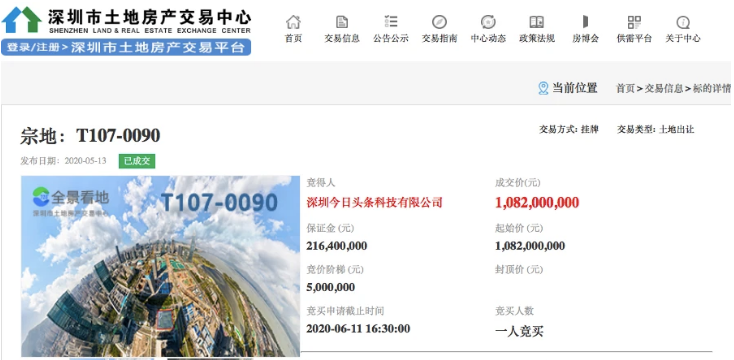Click the 公告公示 checklist icon

coord(390,22)
